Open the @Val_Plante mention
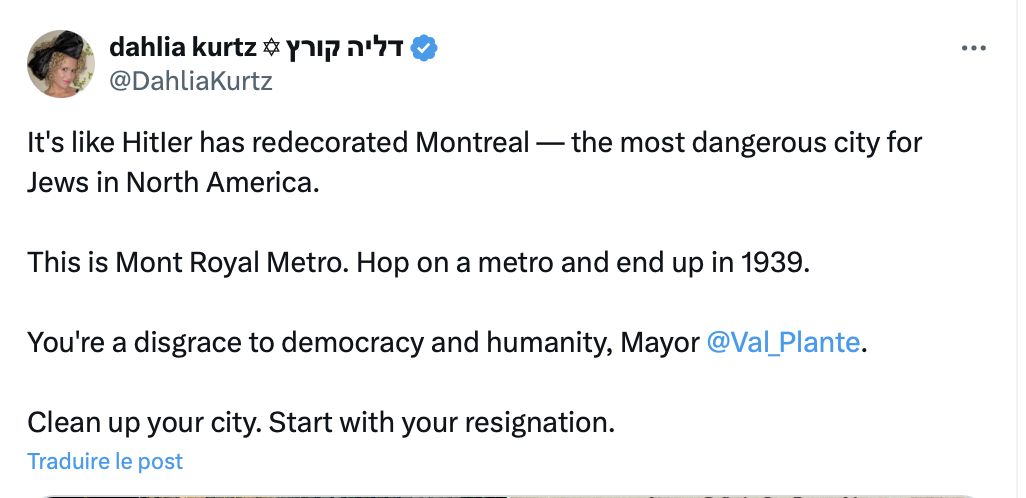 tap(783, 342)
